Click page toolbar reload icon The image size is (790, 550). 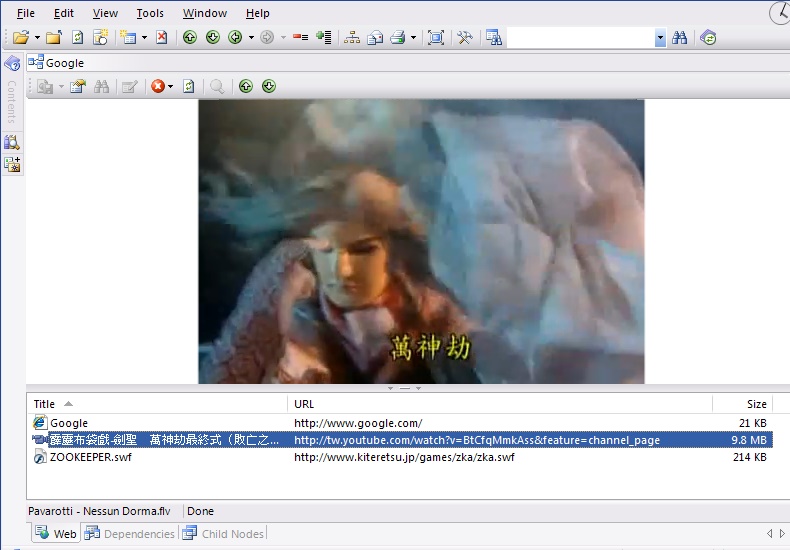[x=188, y=87]
